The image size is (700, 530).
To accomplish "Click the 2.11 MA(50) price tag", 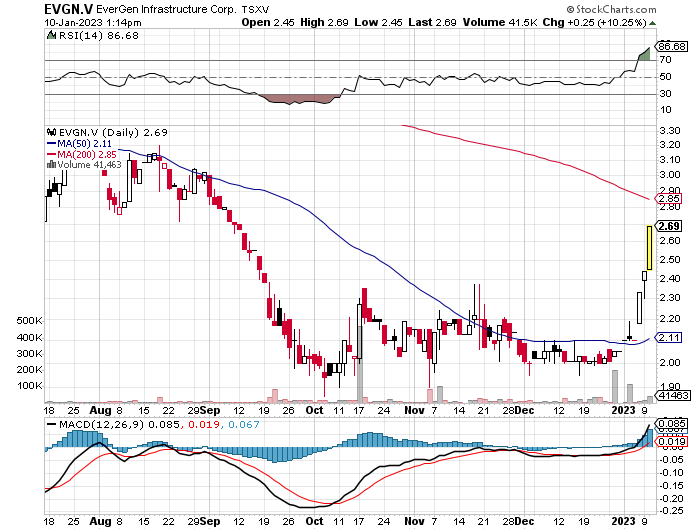I will [x=668, y=338].
